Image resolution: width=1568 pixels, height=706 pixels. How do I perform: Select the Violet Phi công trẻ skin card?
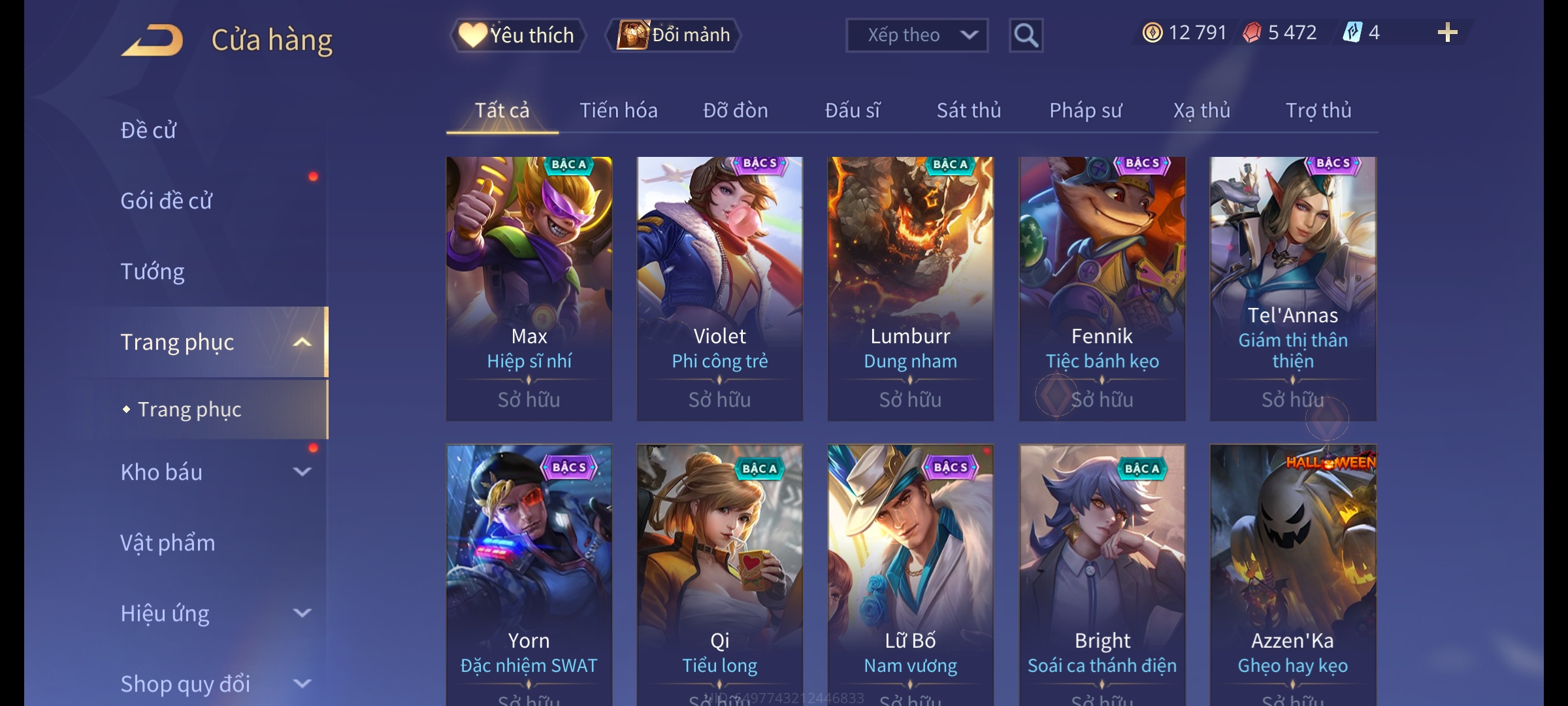[x=720, y=288]
